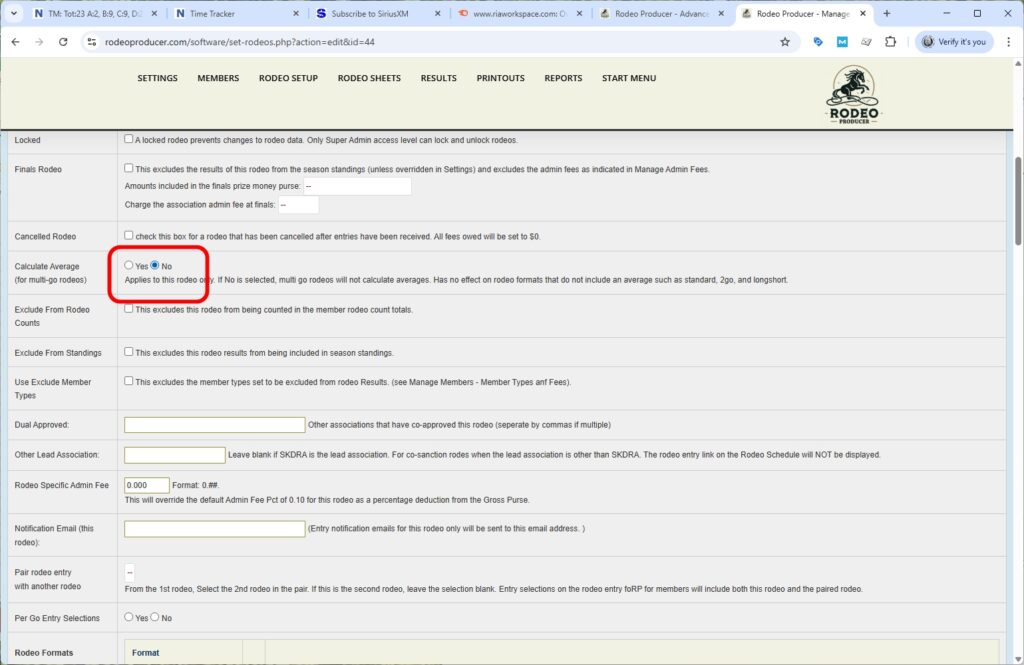Select Yes for Calculate Average
This screenshot has width=1024, height=665.
129,266
